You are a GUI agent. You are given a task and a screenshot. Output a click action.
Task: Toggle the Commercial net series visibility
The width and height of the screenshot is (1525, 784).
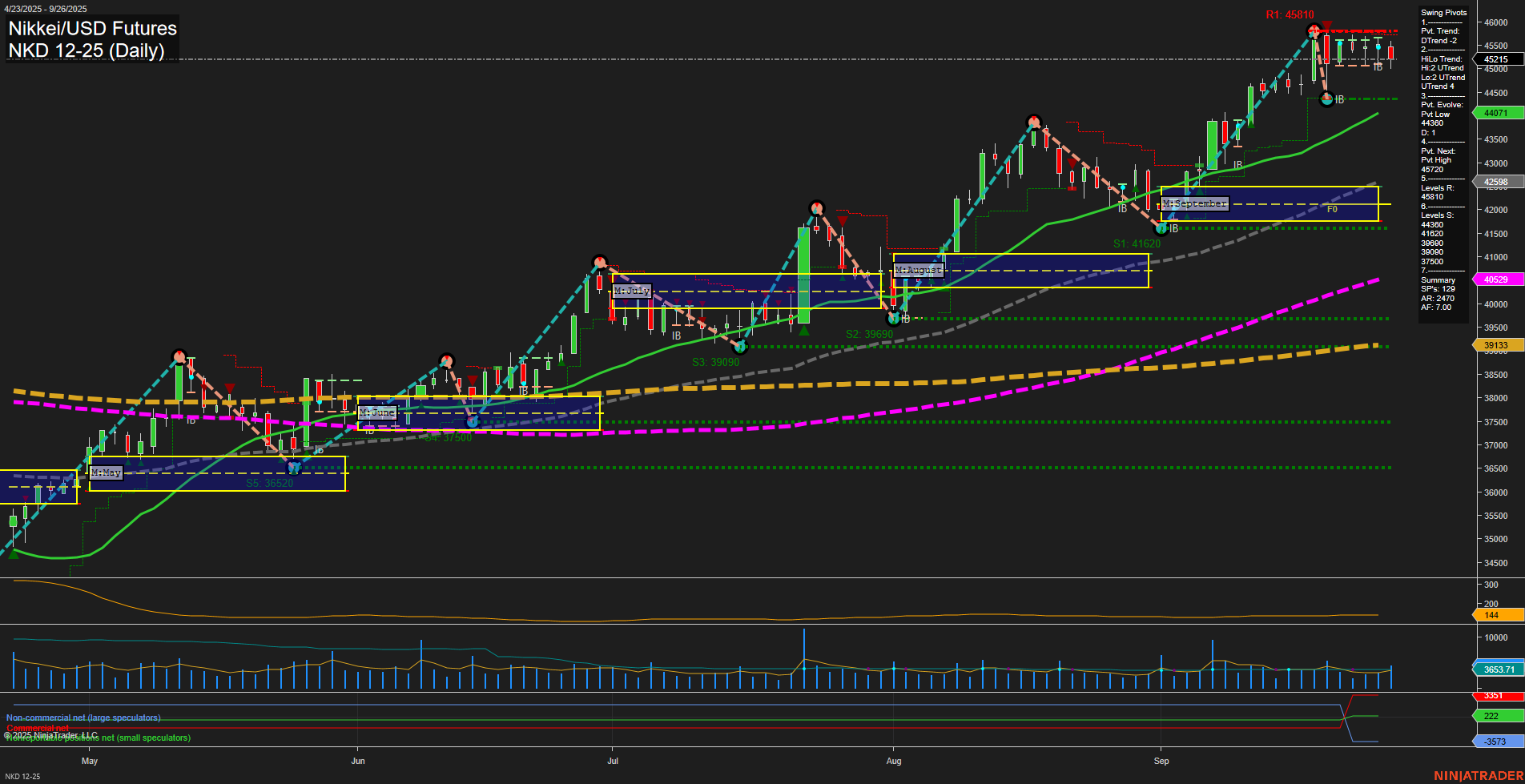[38, 729]
